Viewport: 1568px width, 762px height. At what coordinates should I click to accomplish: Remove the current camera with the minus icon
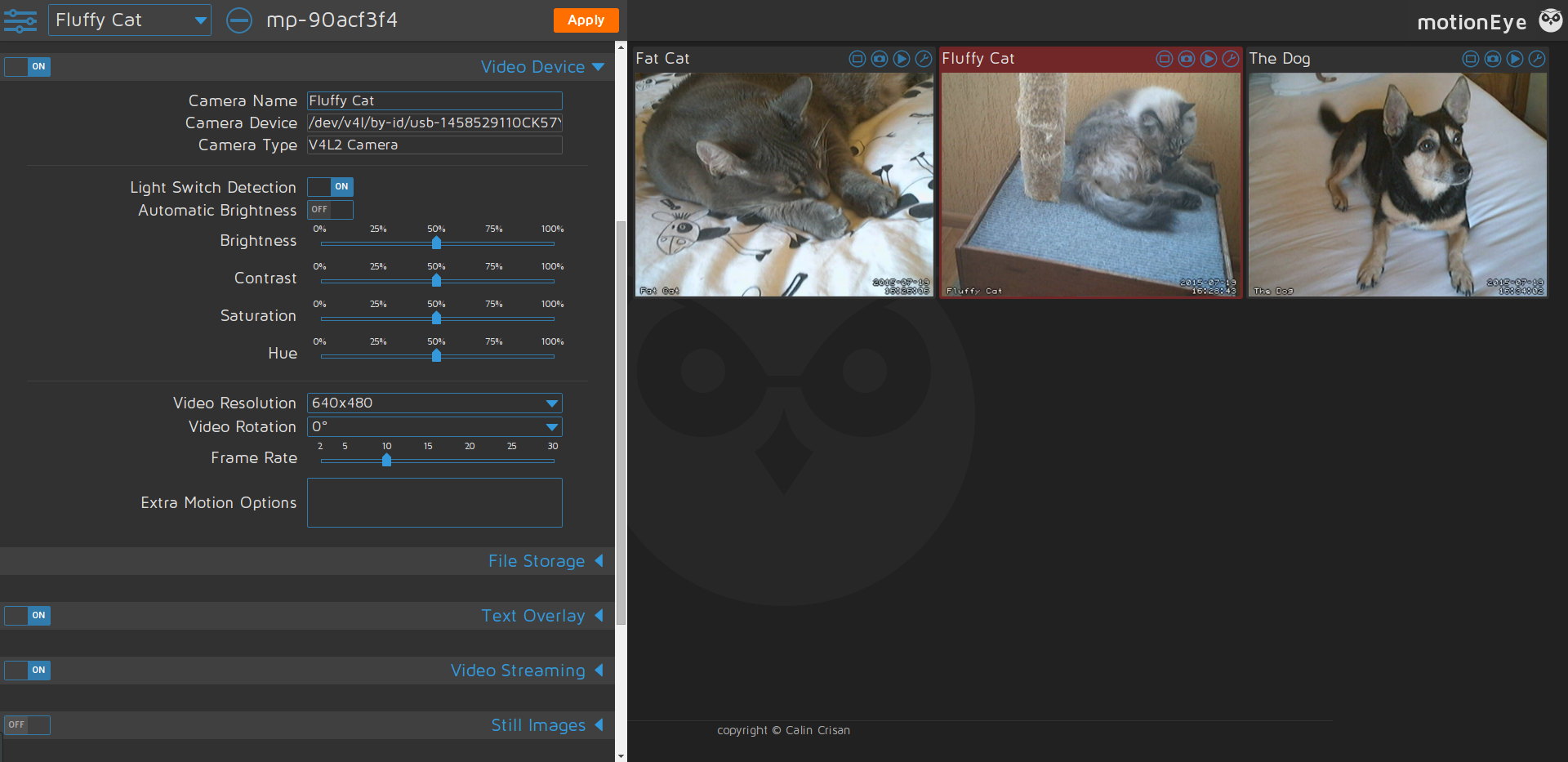239,20
